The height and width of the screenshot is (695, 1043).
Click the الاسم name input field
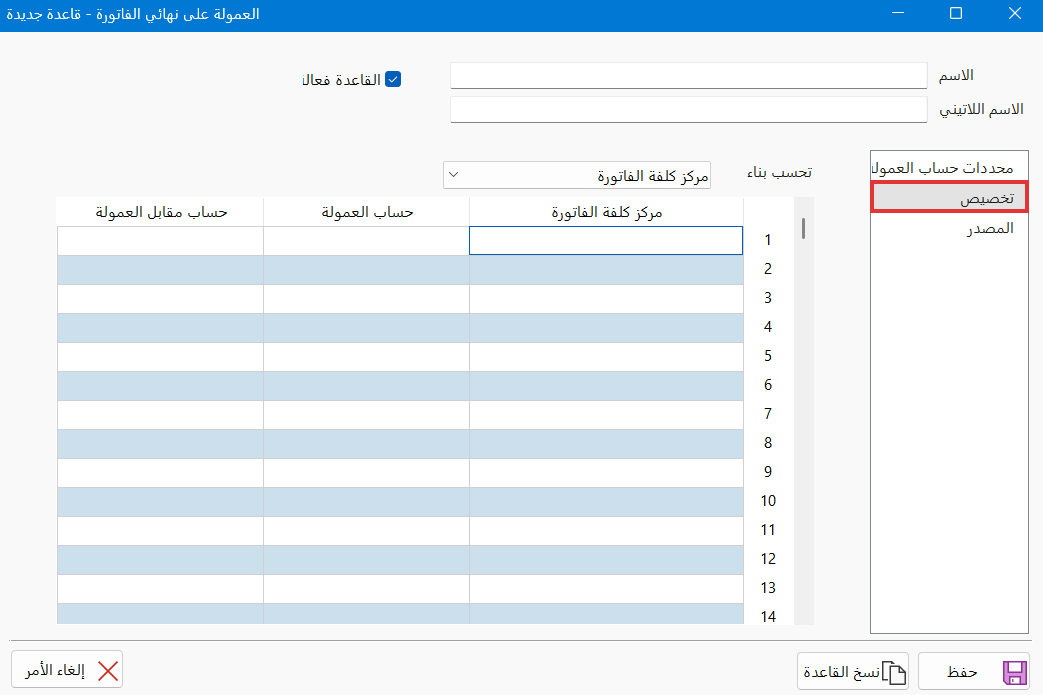click(x=688, y=75)
